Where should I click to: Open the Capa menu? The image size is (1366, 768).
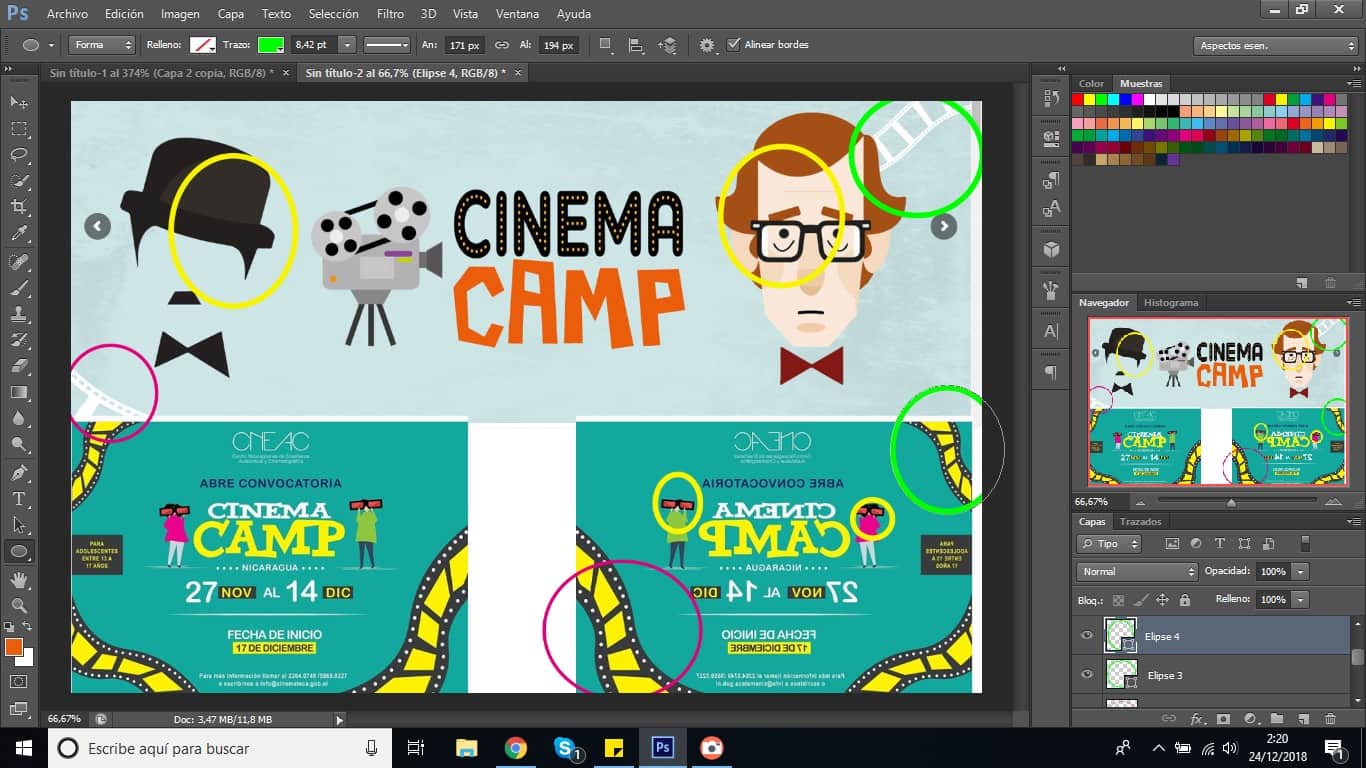(231, 14)
